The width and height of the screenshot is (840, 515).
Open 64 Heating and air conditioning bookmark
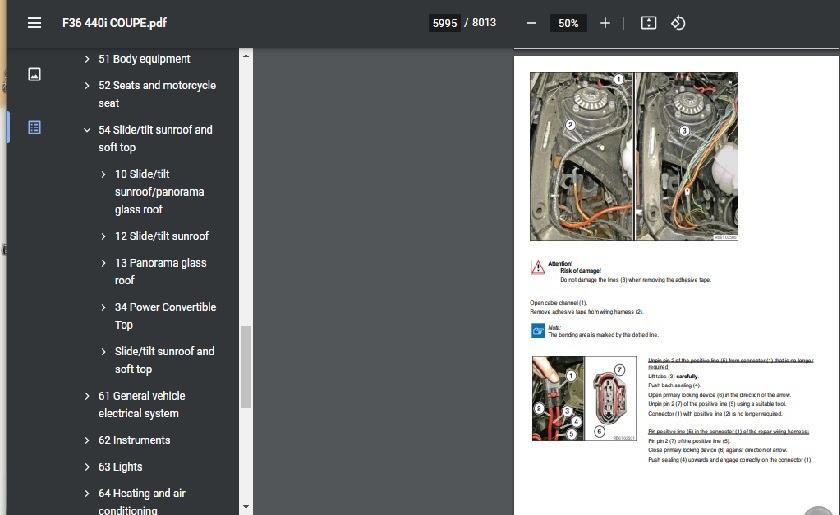142,501
